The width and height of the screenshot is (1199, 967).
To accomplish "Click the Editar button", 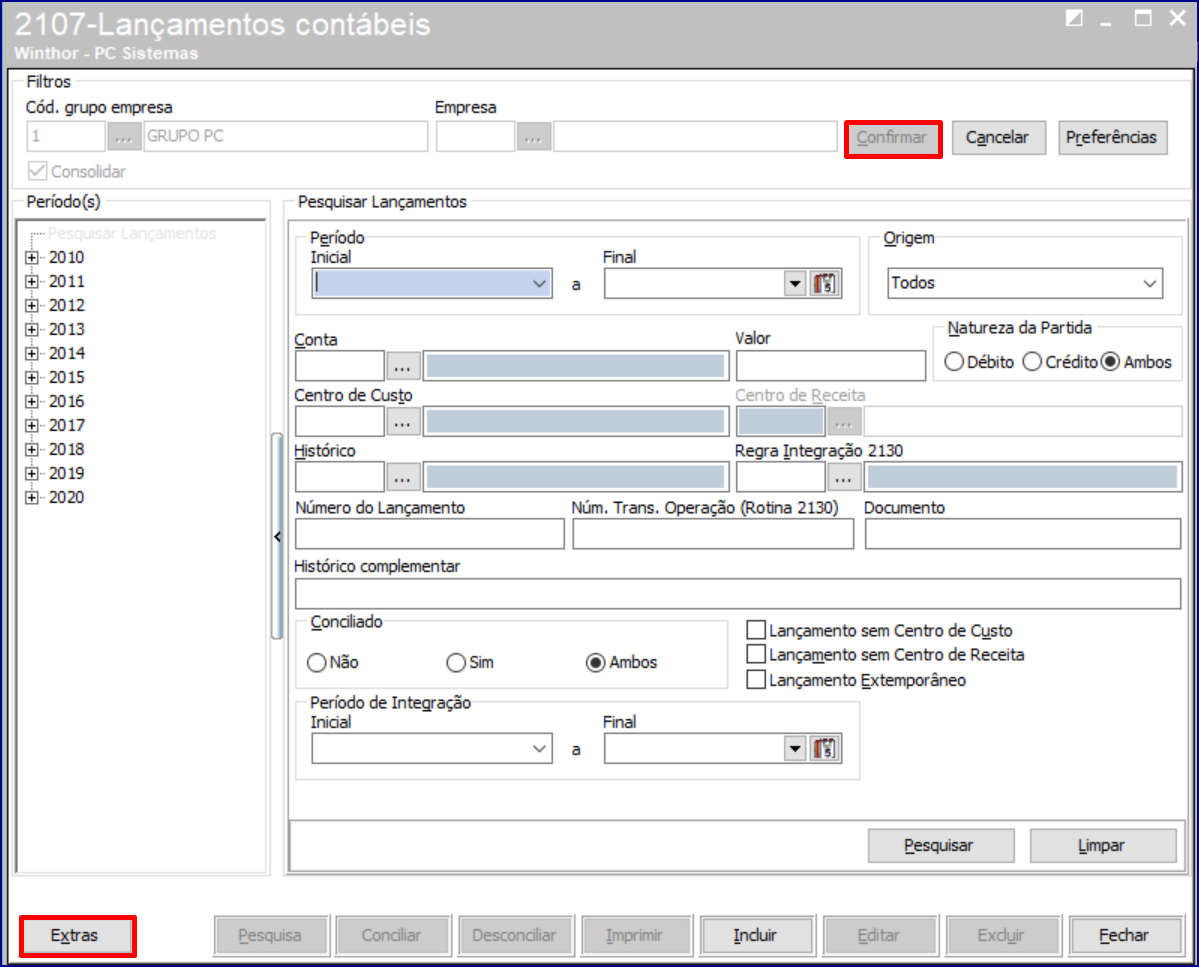I will point(879,936).
